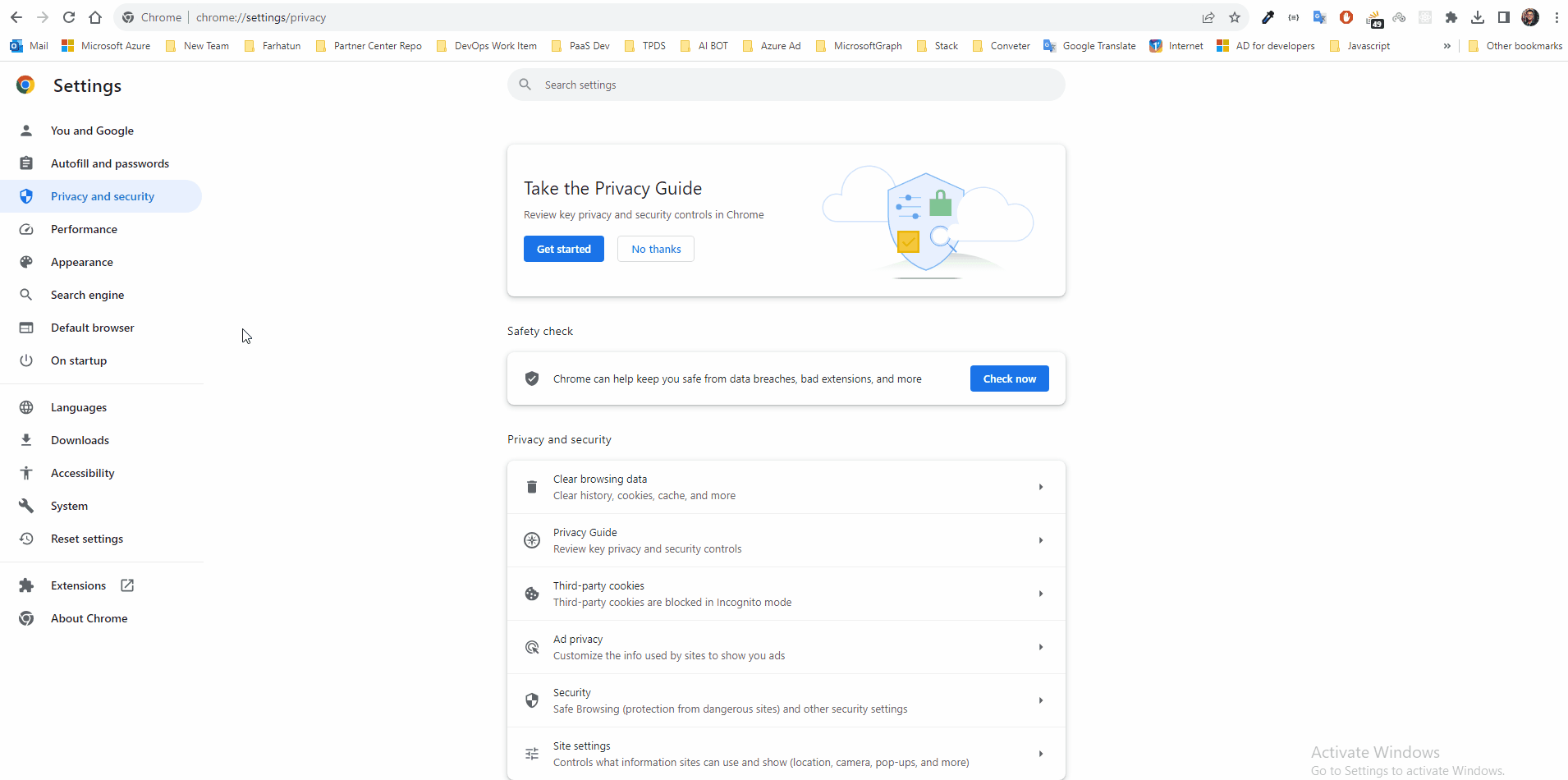Reload the settings page
Image resolution: width=1568 pixels, height=780 pixels.
pyautogui.click(x=69, y=17)
